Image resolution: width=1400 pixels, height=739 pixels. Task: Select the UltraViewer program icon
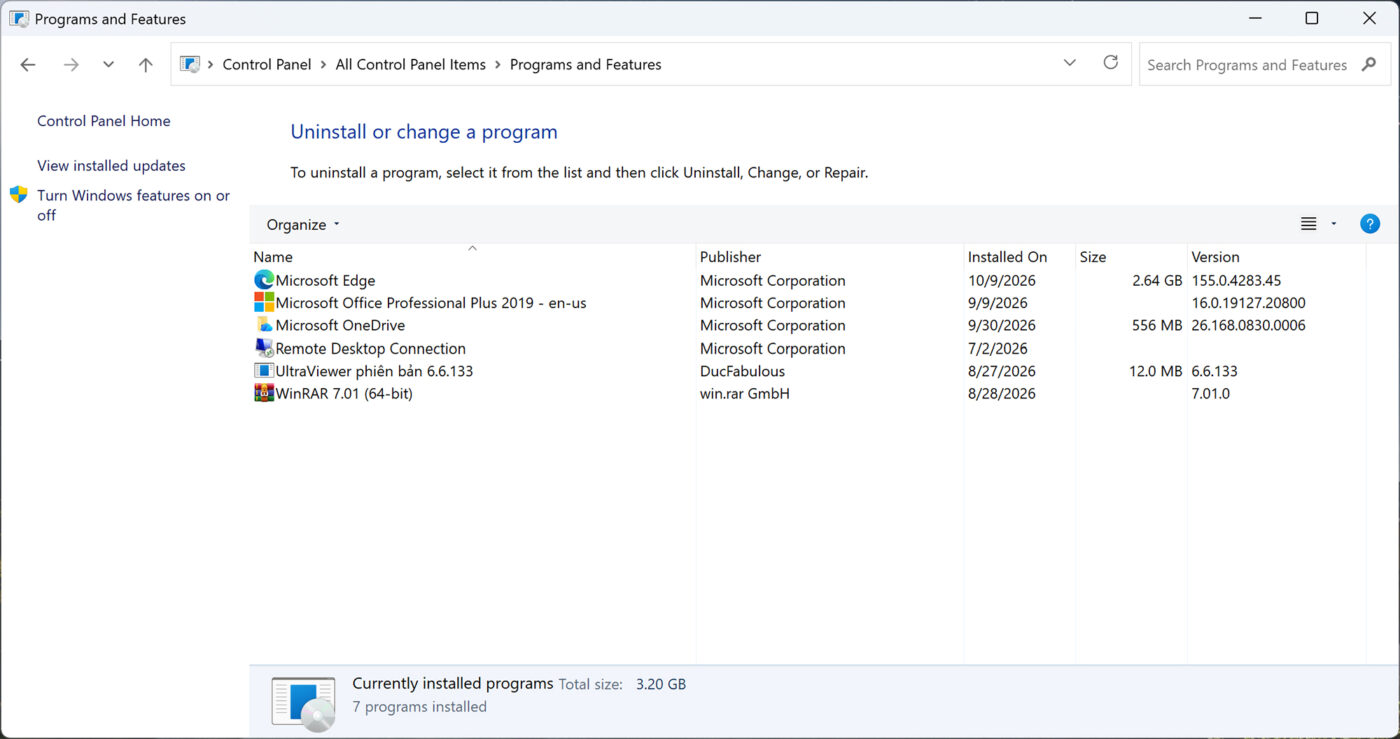[x=264, y=371]
